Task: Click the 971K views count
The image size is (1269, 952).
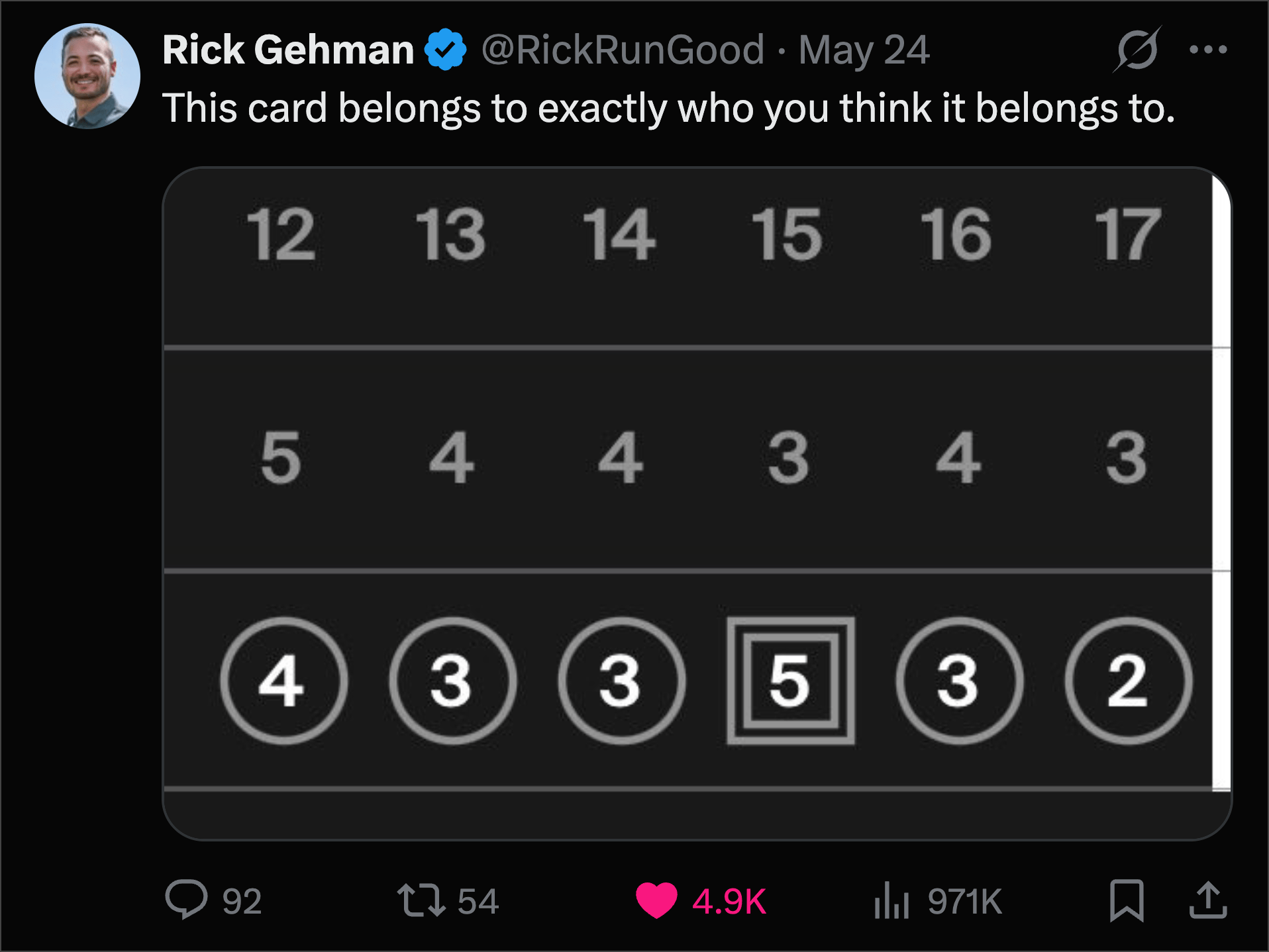Action: tap(964, 901)
